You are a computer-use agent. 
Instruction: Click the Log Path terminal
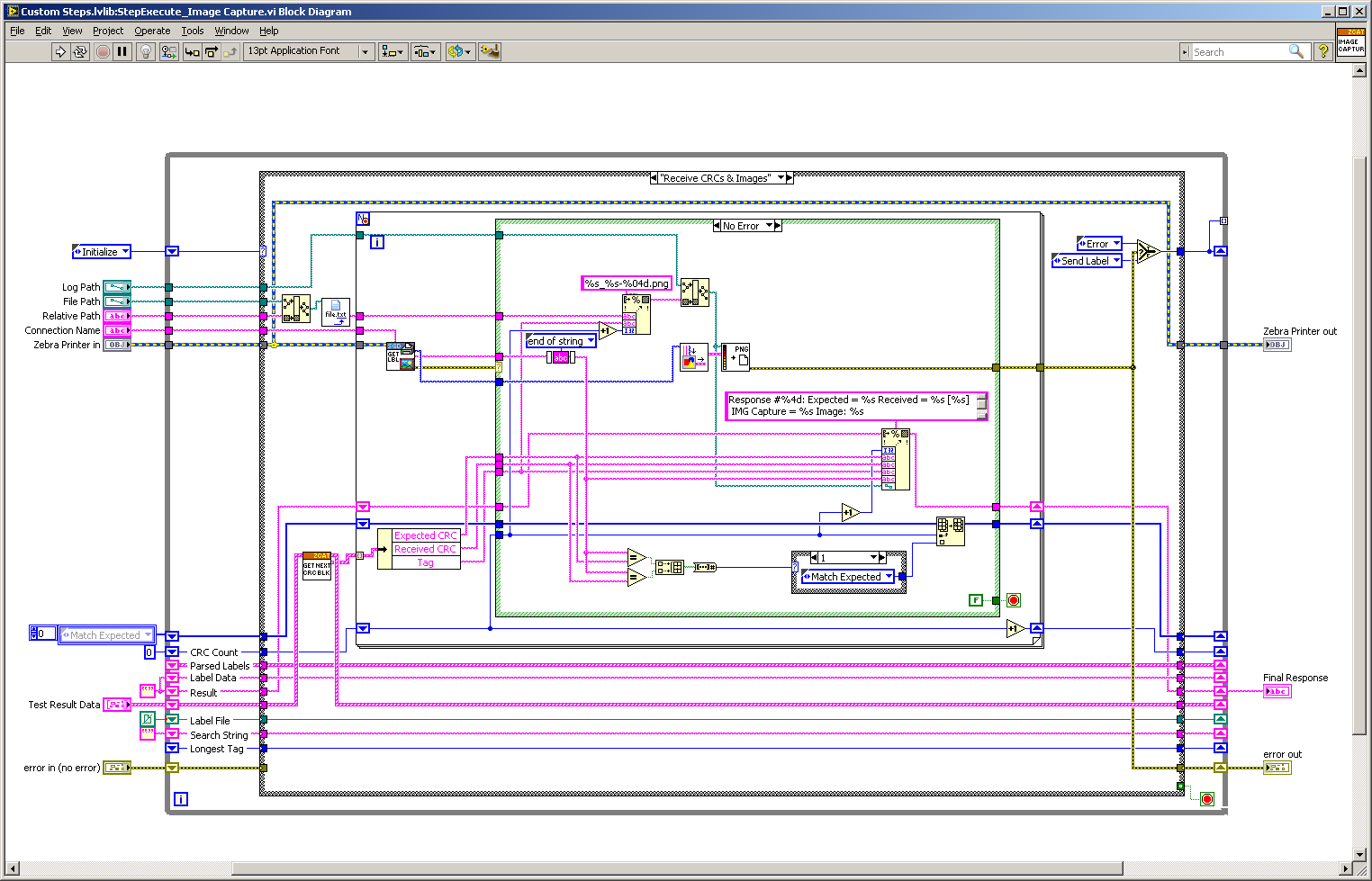117,287
